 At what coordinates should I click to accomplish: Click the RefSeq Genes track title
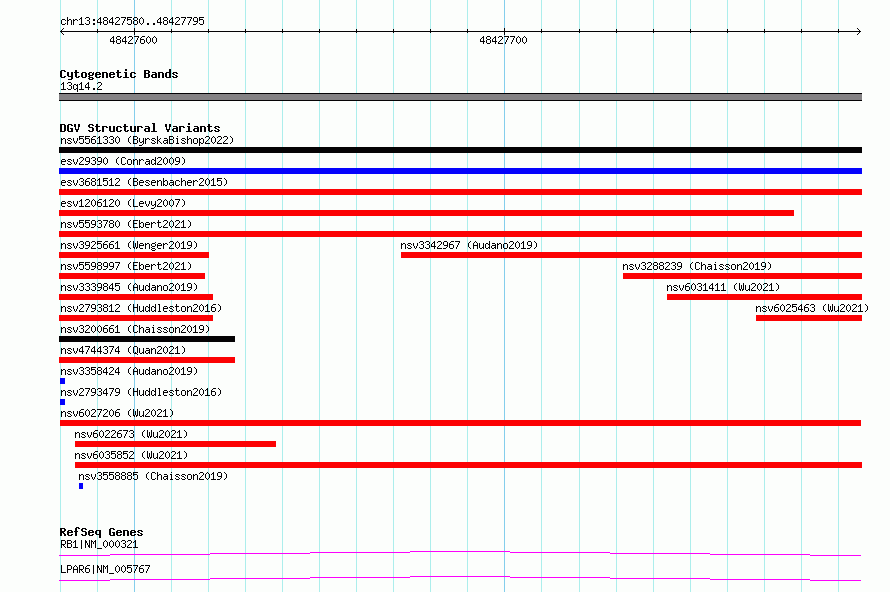101,532
